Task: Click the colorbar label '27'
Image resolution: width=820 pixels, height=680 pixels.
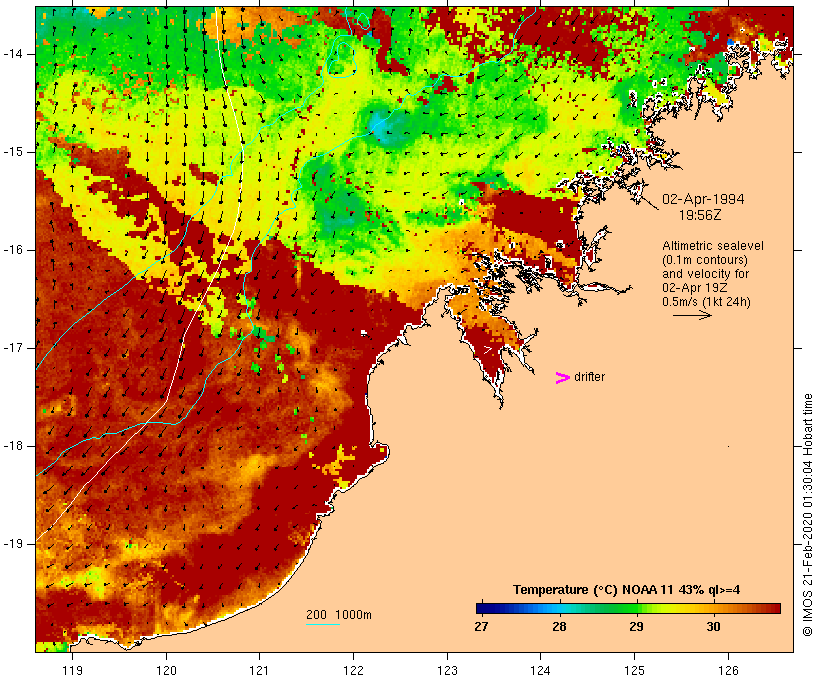Action: [481, 626]
